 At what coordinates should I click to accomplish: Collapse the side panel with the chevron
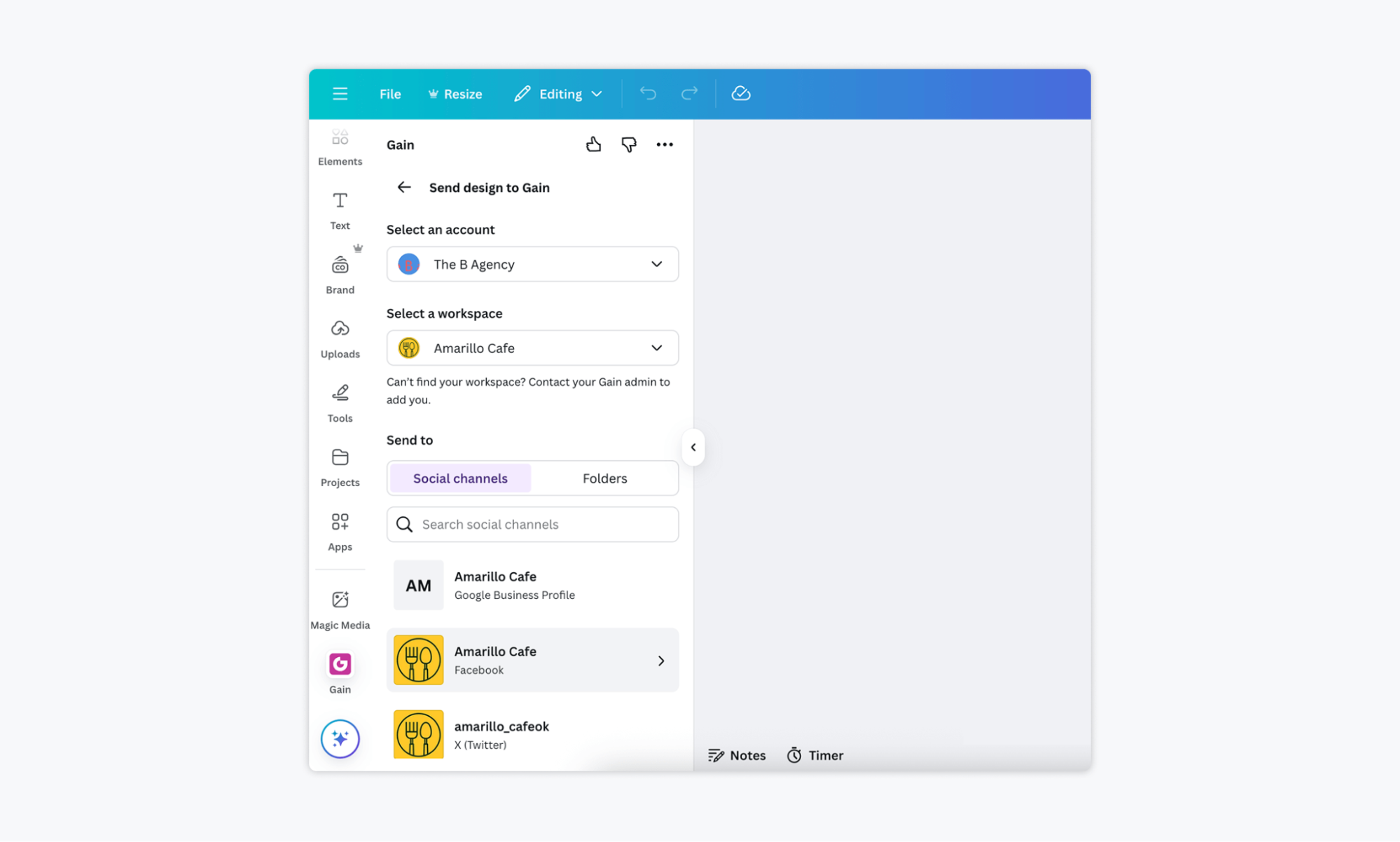[693, 447]
